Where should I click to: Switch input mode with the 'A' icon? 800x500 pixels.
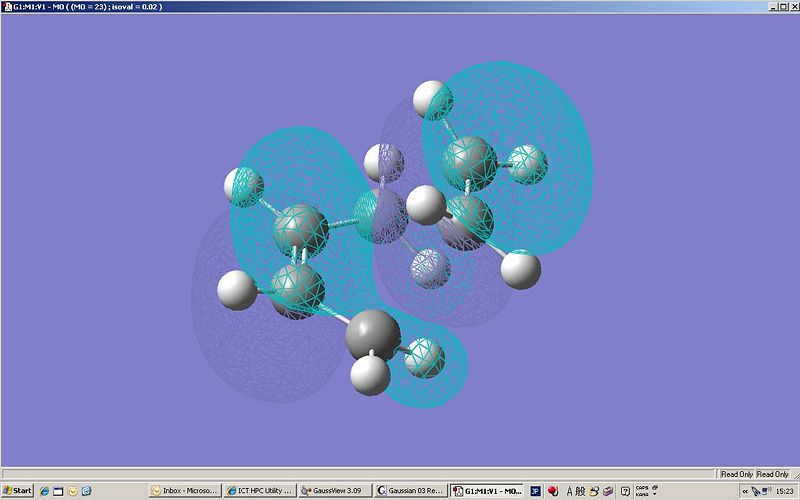(x=569, y=491)
